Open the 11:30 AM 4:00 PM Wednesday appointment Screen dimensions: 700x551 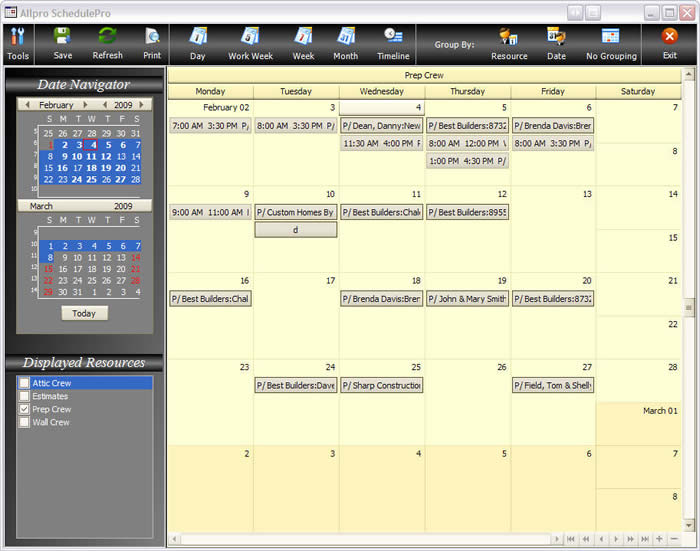click(x=381, y=143)
